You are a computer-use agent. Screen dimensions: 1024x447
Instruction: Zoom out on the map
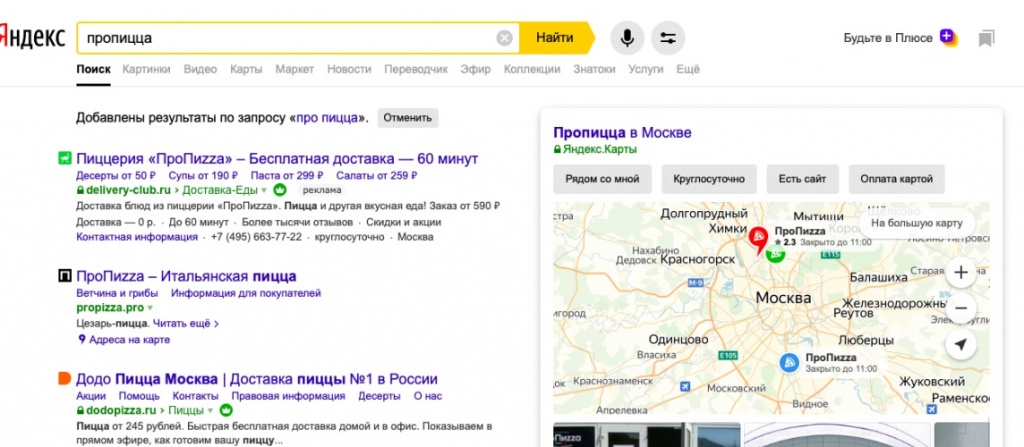(x=961, y=308)
